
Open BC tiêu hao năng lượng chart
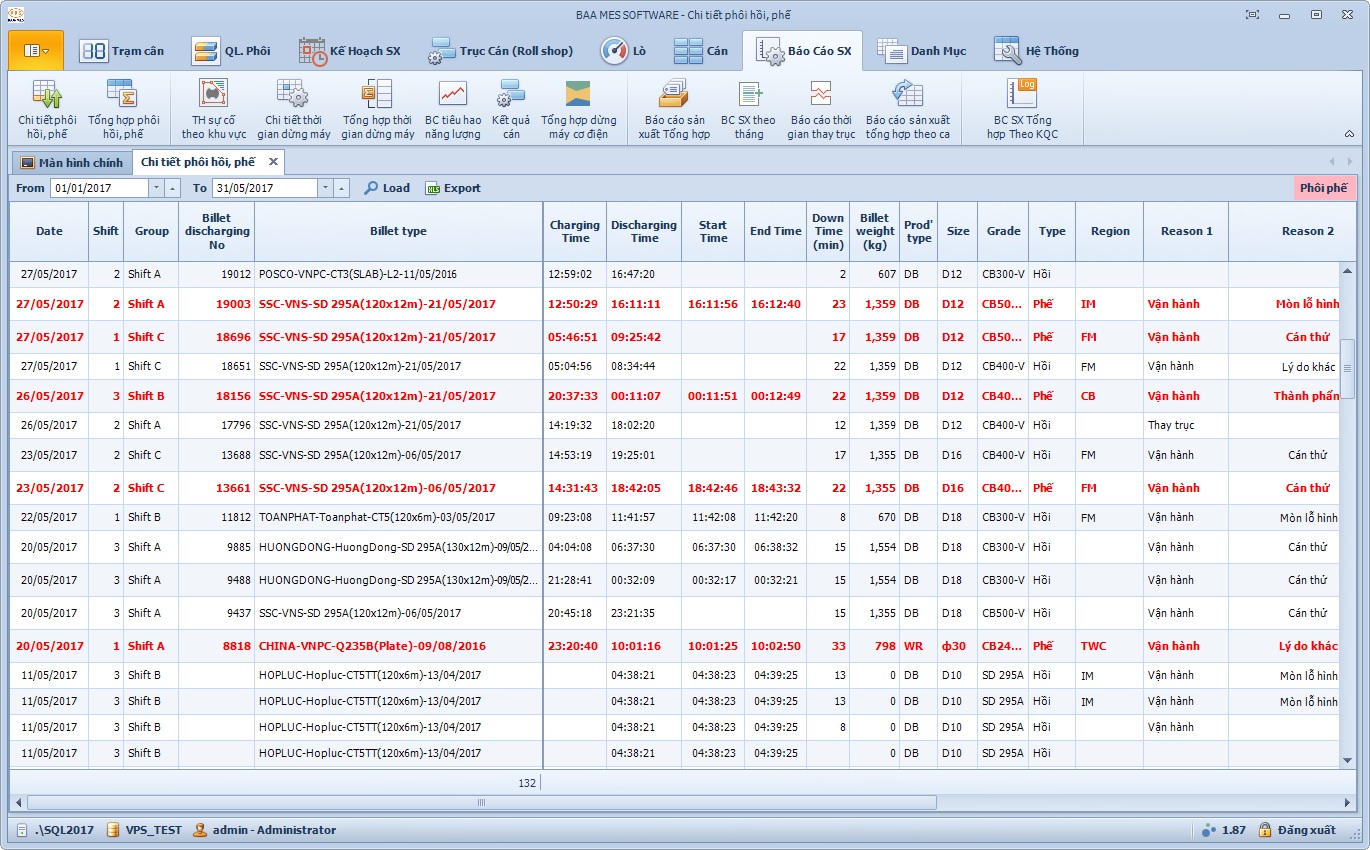click(452, 108)
